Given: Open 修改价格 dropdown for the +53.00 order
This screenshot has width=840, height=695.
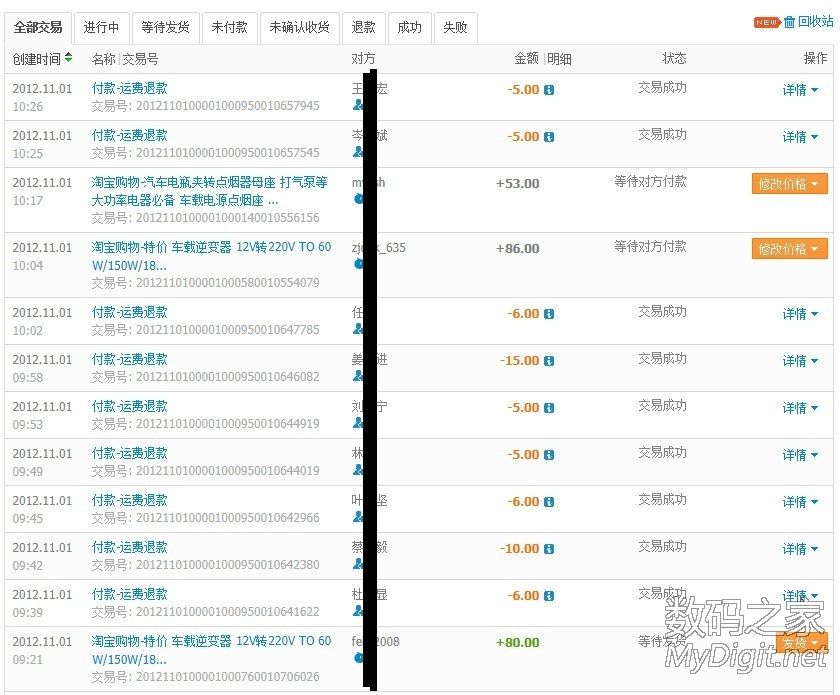Looking at the screenshot, I should point(789,184).
